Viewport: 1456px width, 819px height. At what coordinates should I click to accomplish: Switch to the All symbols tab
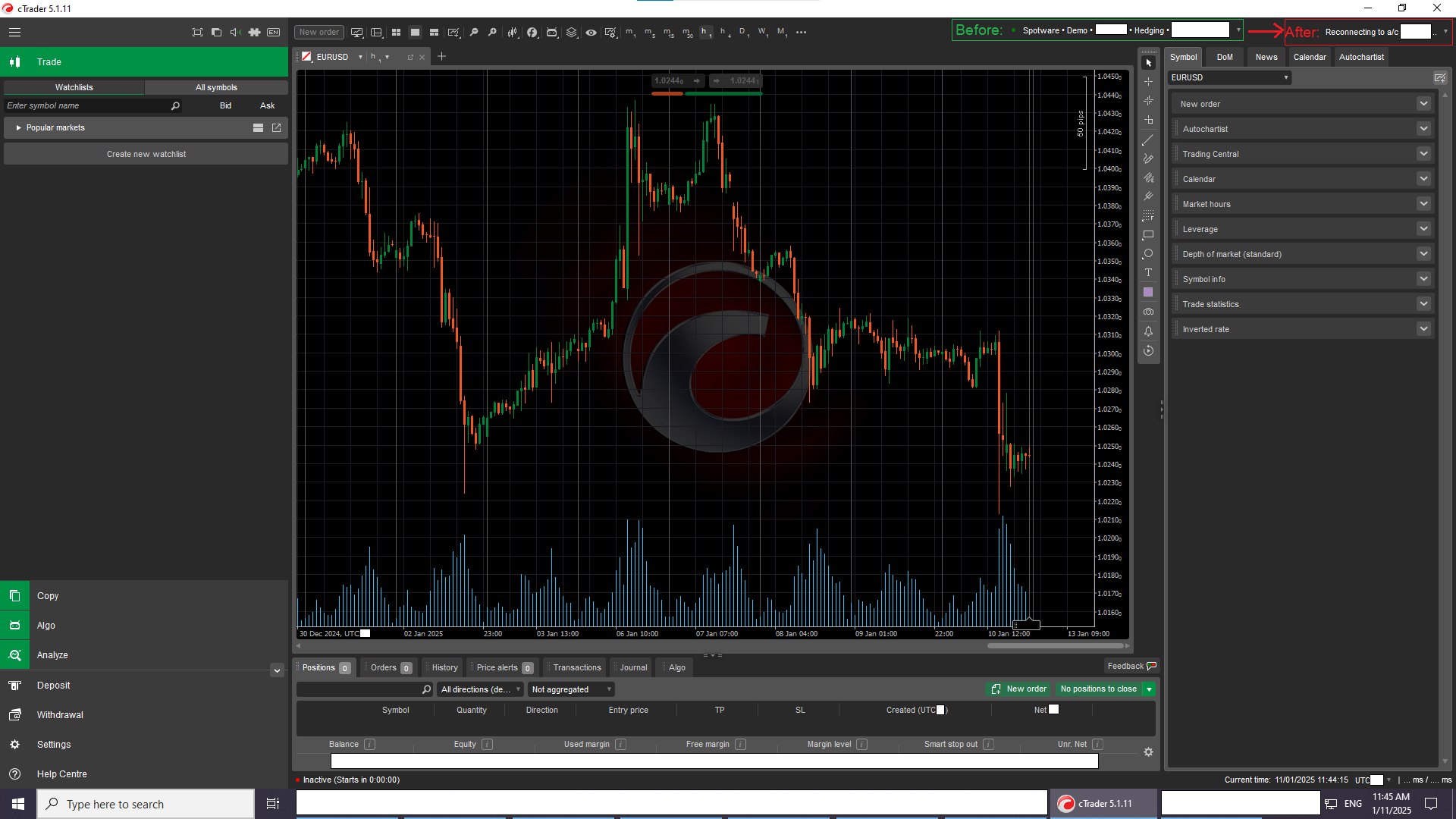tap(216, 87)
